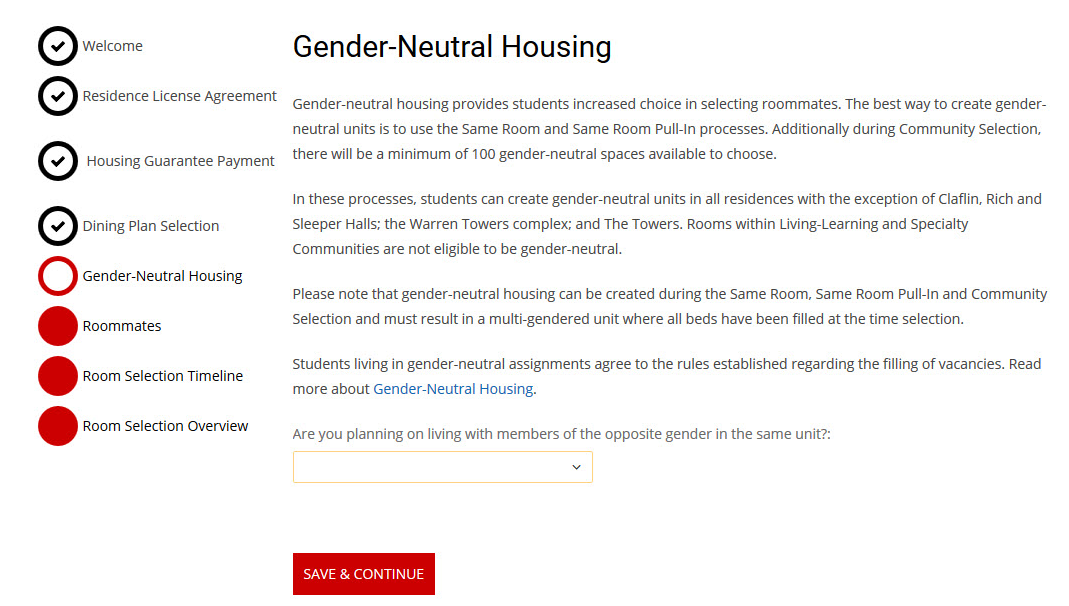
Task: Go to the Welcome step label
Action: 113,46
